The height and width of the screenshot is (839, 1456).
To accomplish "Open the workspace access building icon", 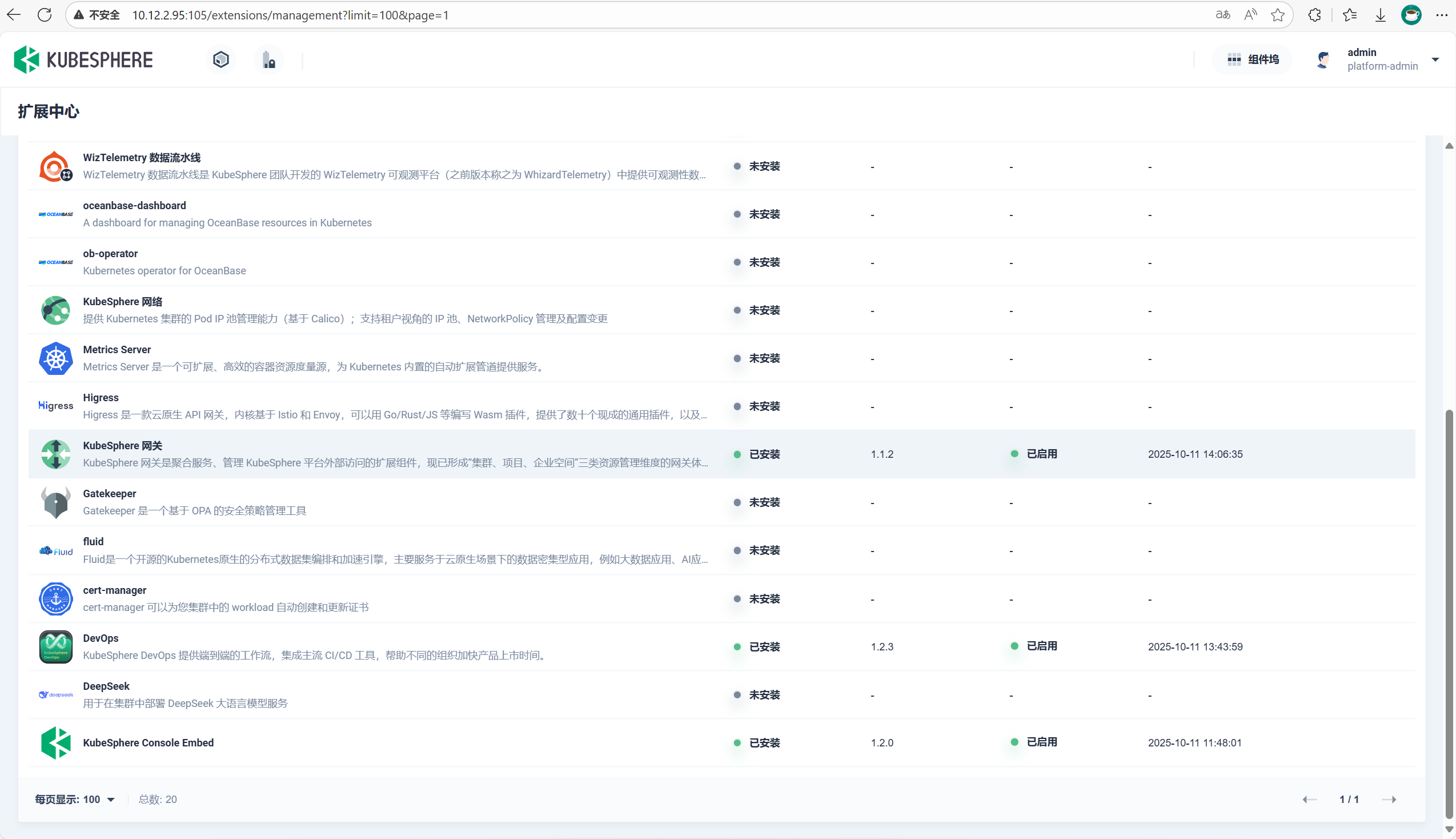I will tap(269, 59).
